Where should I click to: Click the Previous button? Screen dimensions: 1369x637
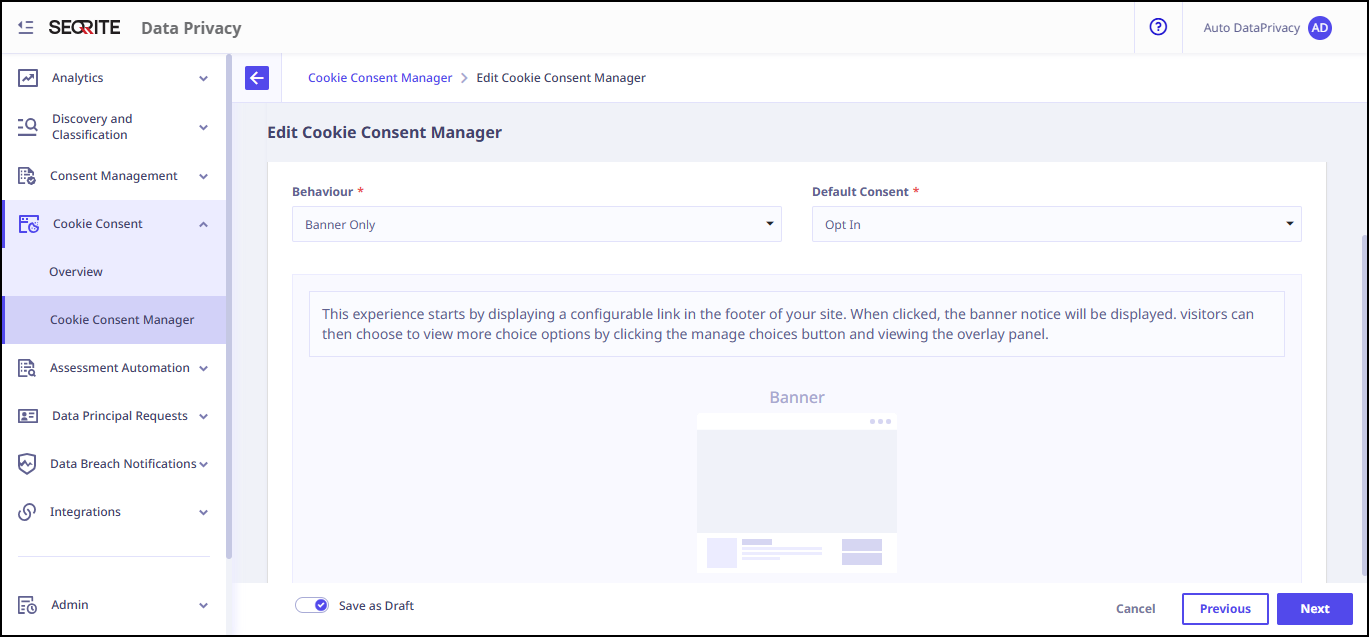[x=1224, y=609]
